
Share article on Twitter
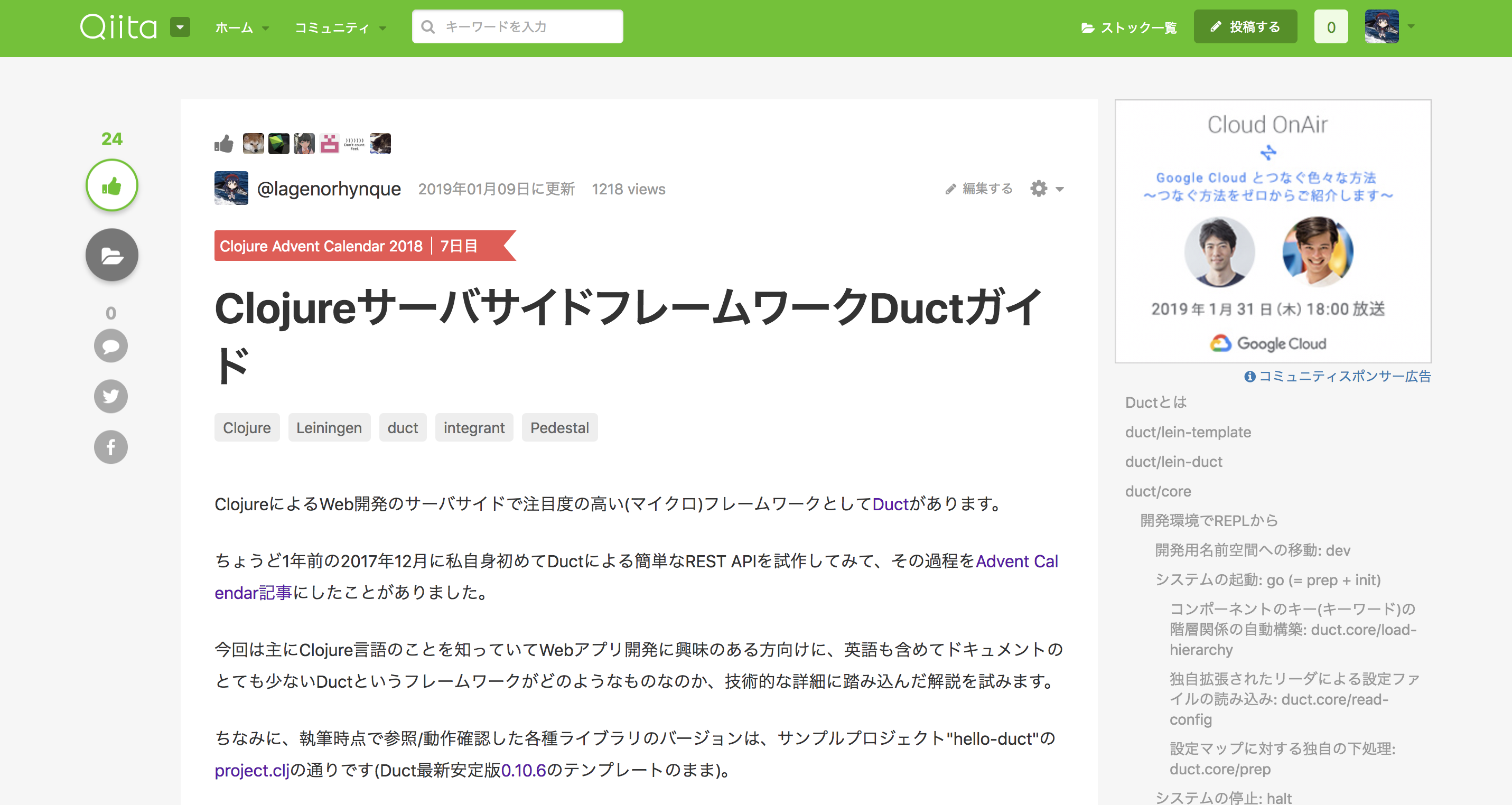[x=111, y=397]
